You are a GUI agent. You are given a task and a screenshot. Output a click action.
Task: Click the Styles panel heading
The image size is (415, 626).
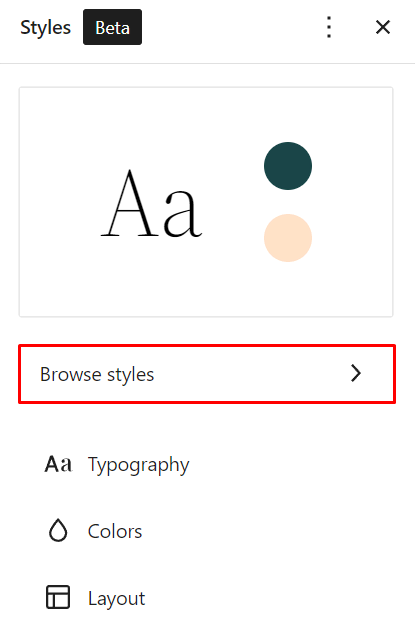[46, 28]
